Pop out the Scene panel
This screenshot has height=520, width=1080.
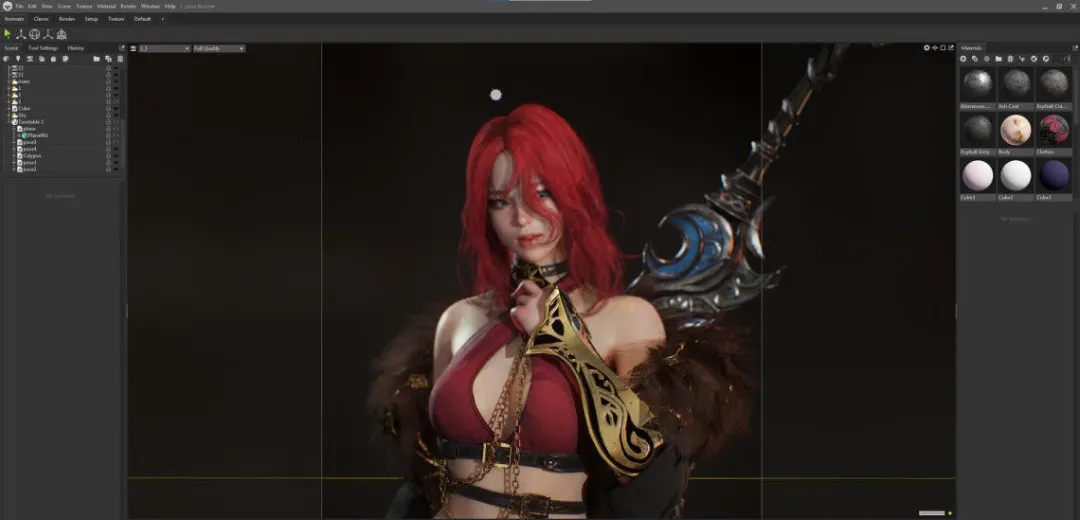click(122, 48)
